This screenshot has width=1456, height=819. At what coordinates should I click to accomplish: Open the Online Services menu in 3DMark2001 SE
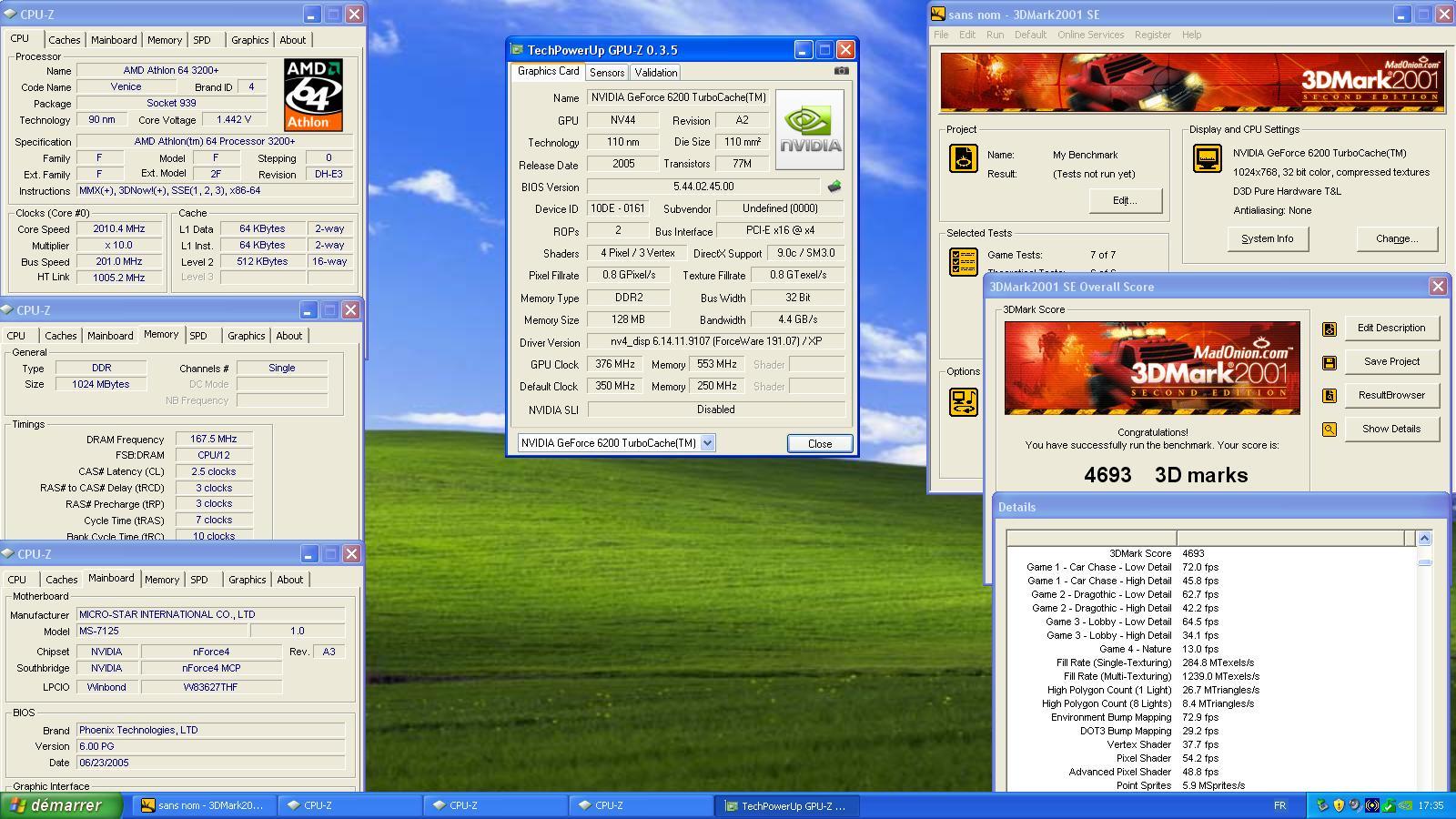pyautogui.click(x=1090, y=35)
